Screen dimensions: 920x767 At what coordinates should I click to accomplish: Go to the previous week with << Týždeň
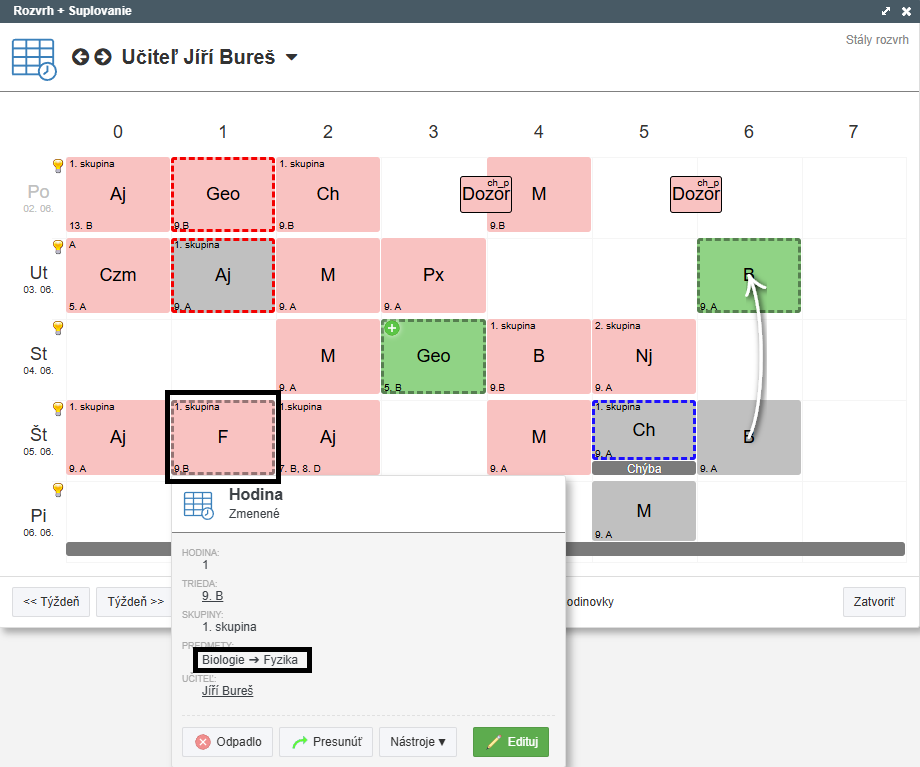(x=51, y=602)
